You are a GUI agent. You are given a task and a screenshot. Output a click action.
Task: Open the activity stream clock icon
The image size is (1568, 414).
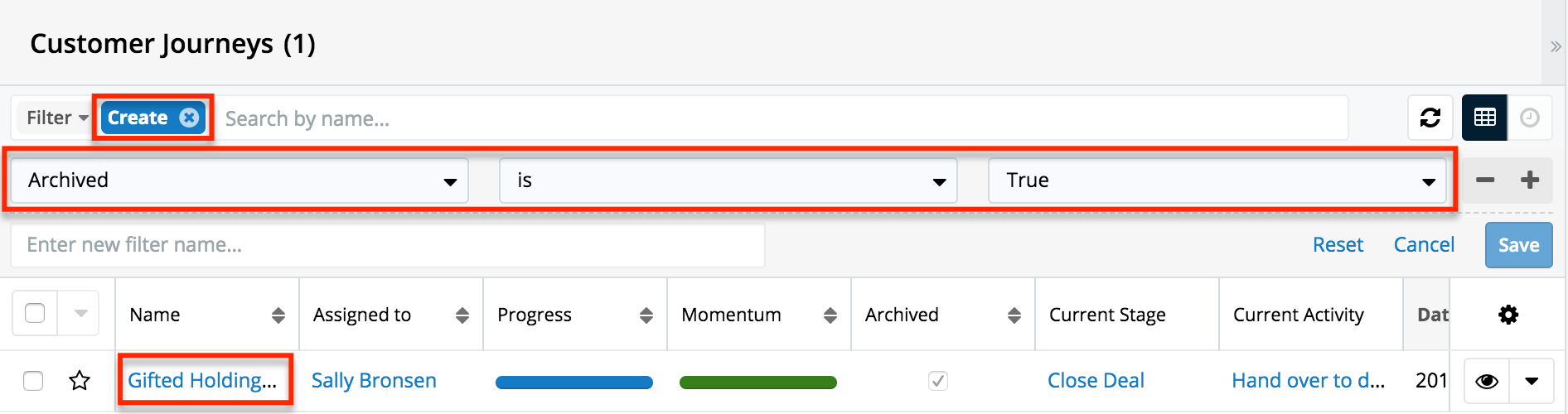[1530, 118]
